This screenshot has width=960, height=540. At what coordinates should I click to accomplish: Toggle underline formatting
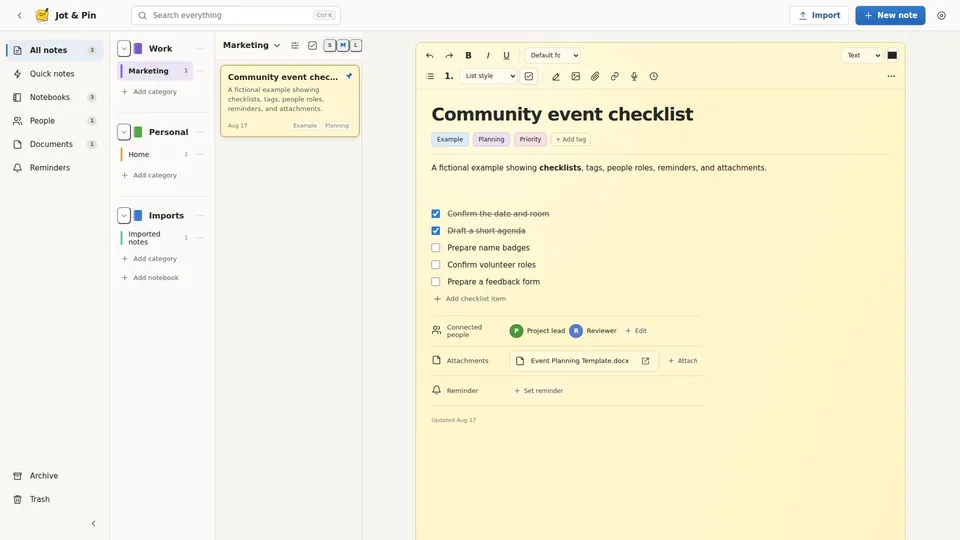(506, 55)
